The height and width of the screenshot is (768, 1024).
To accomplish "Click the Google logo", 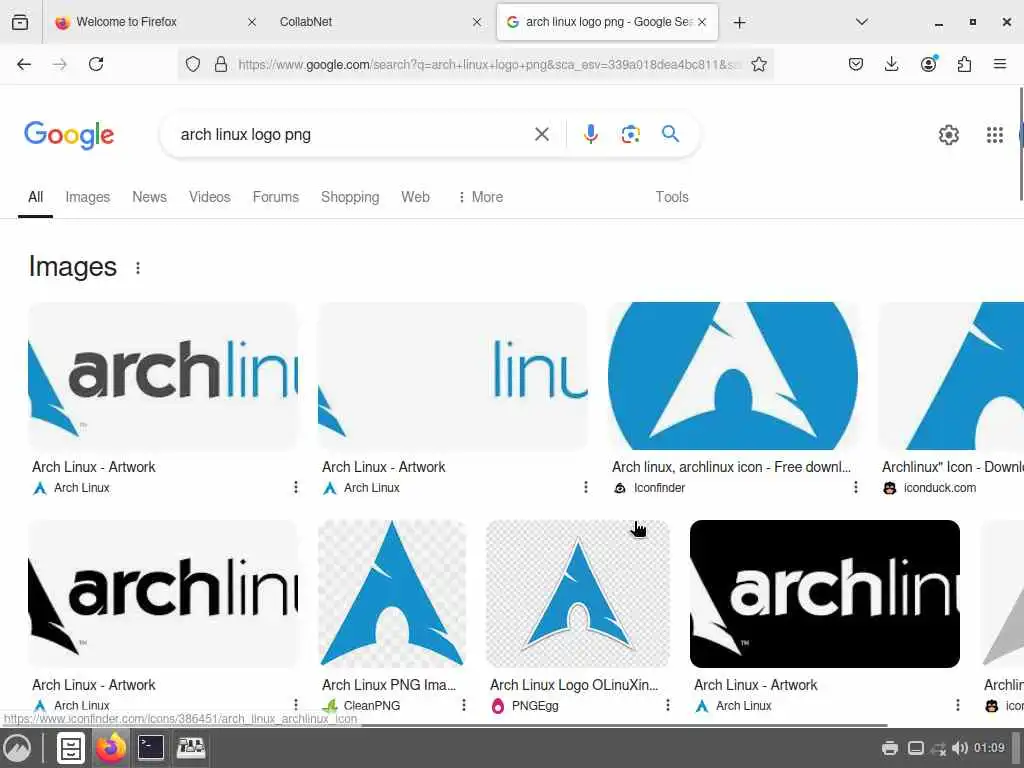I will click(x=69, y=135).
